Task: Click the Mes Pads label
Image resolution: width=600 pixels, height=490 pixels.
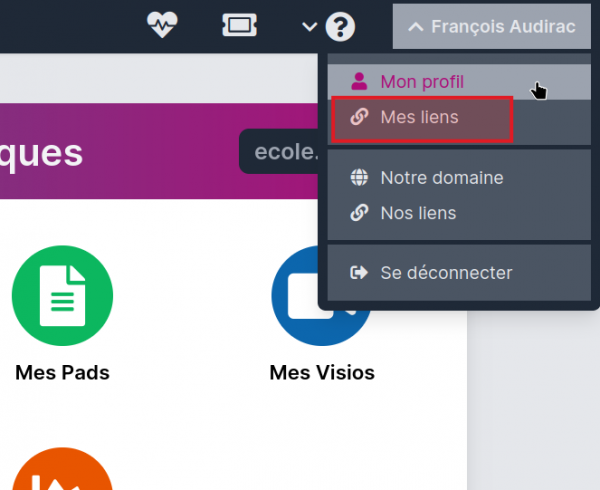Action: 62,373
